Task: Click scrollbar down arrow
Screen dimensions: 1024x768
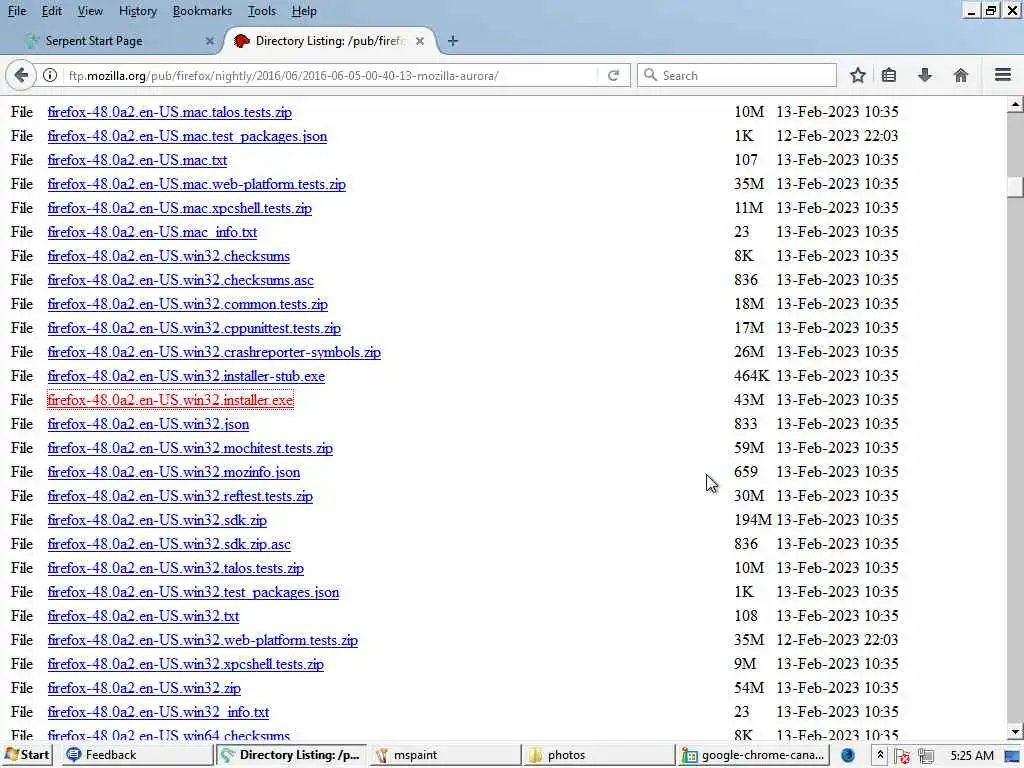Action: click(x=1015, y=733)
